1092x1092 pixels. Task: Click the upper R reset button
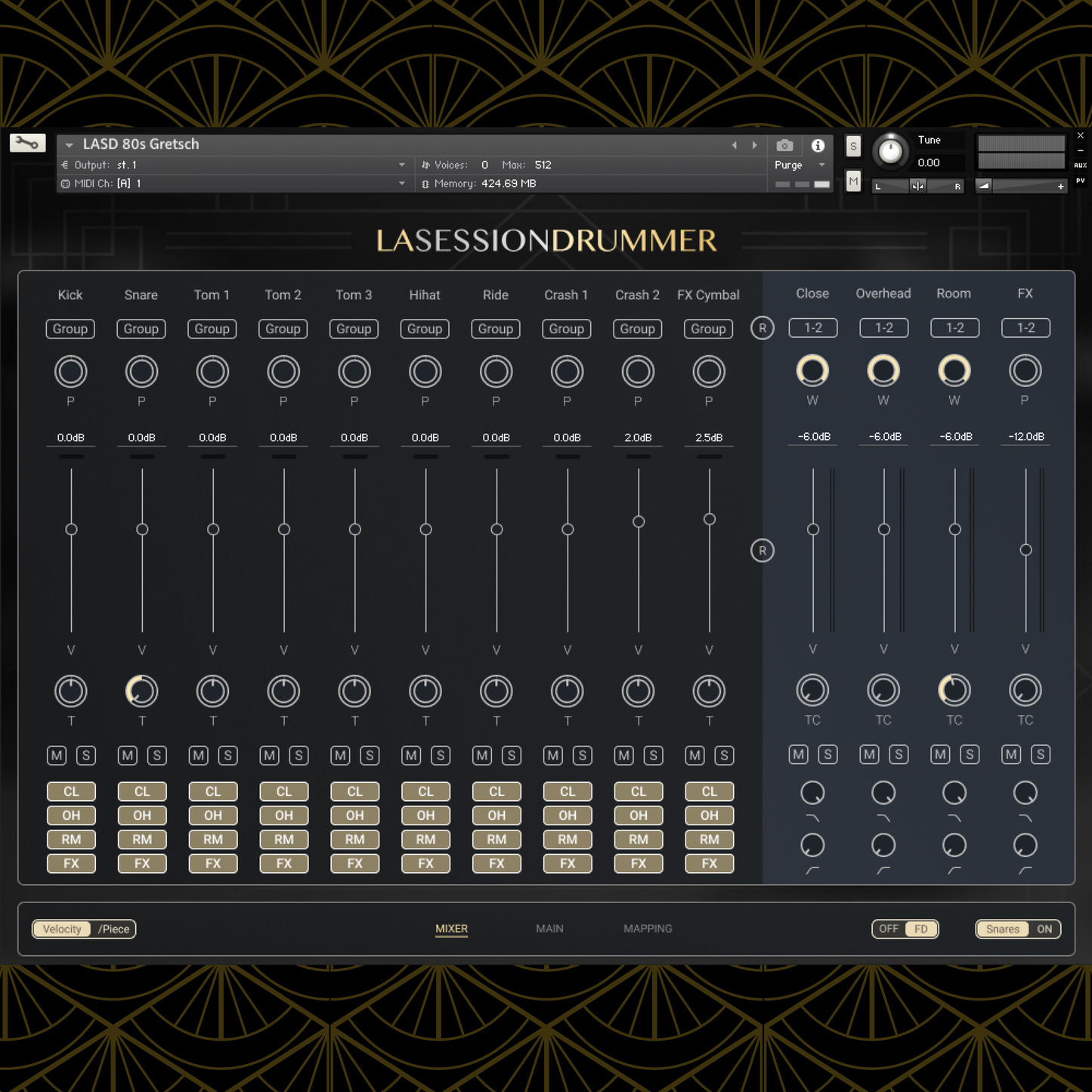[762, 328]
